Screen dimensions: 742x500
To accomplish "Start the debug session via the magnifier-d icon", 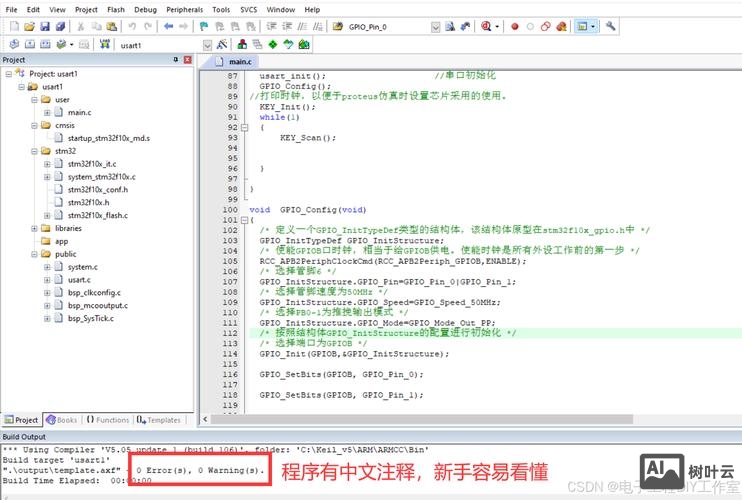I will [486, 26].
